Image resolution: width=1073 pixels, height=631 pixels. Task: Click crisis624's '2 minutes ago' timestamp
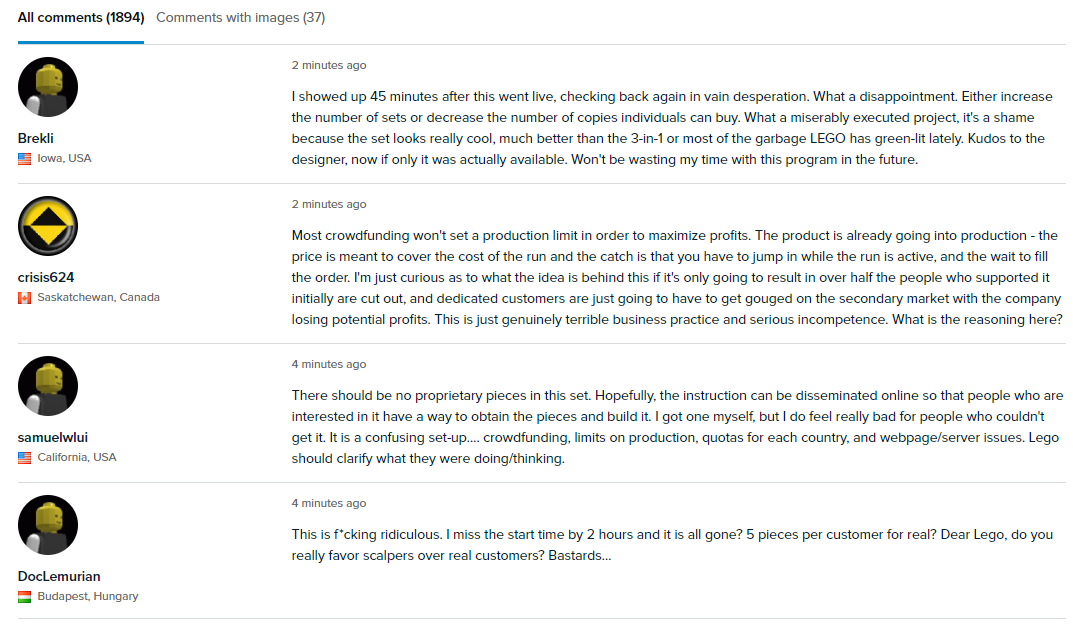coord(329,204)
